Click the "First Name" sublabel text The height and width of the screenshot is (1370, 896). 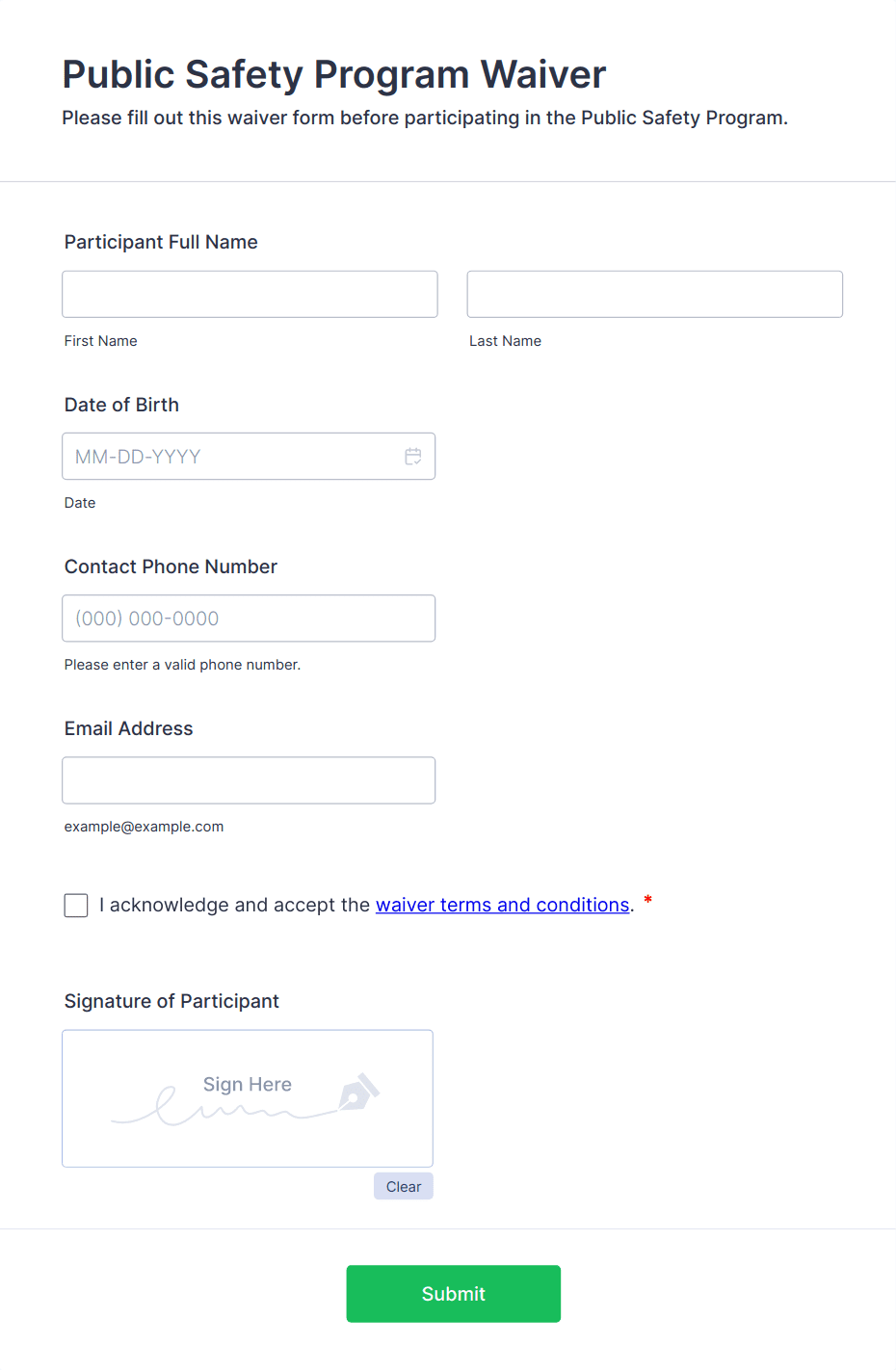pyautogui.click(x=101, y=341)
